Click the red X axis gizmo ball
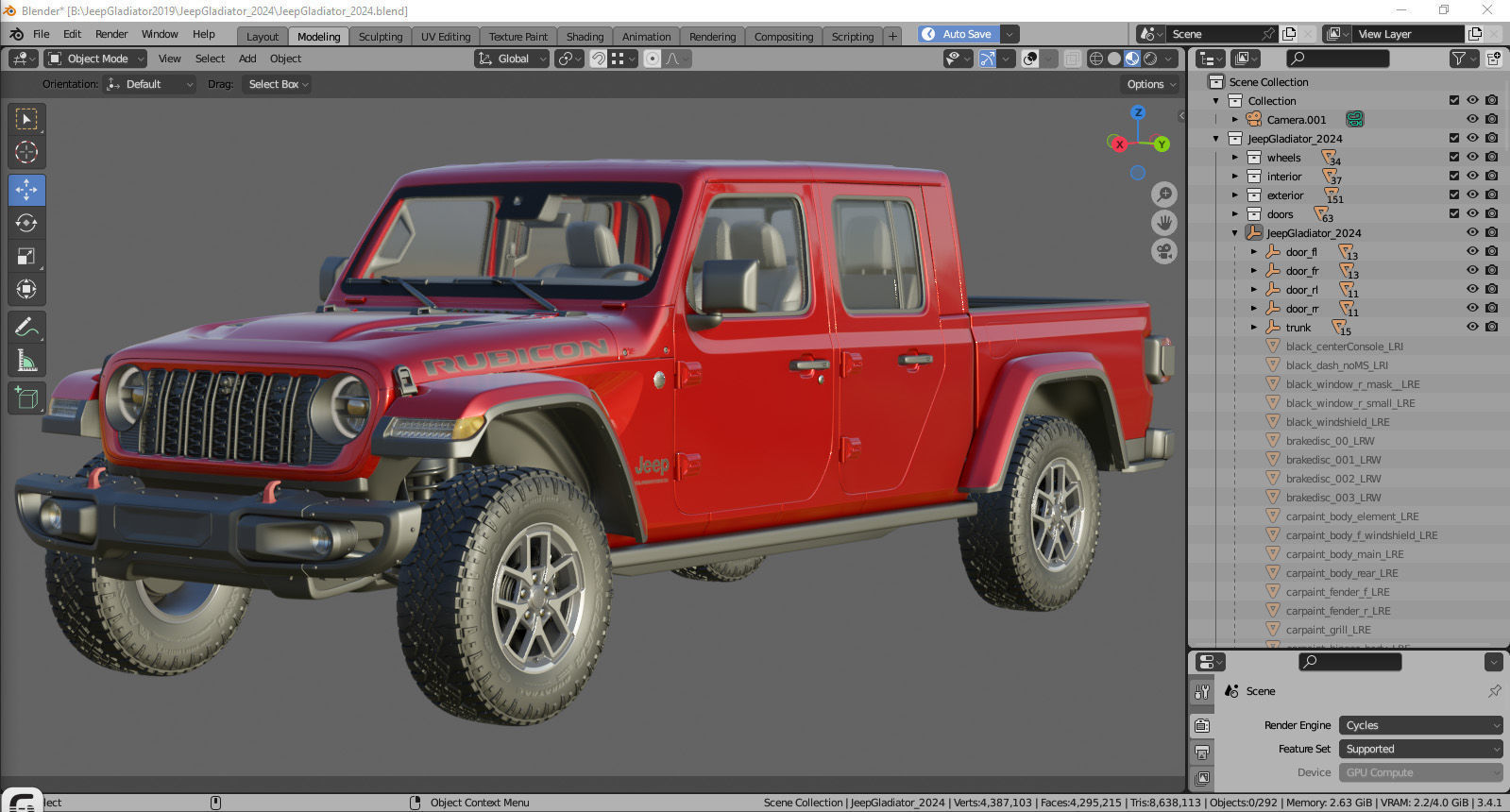The width and height of the screenshot is (1510, 812). click(x=1119, y=144)
